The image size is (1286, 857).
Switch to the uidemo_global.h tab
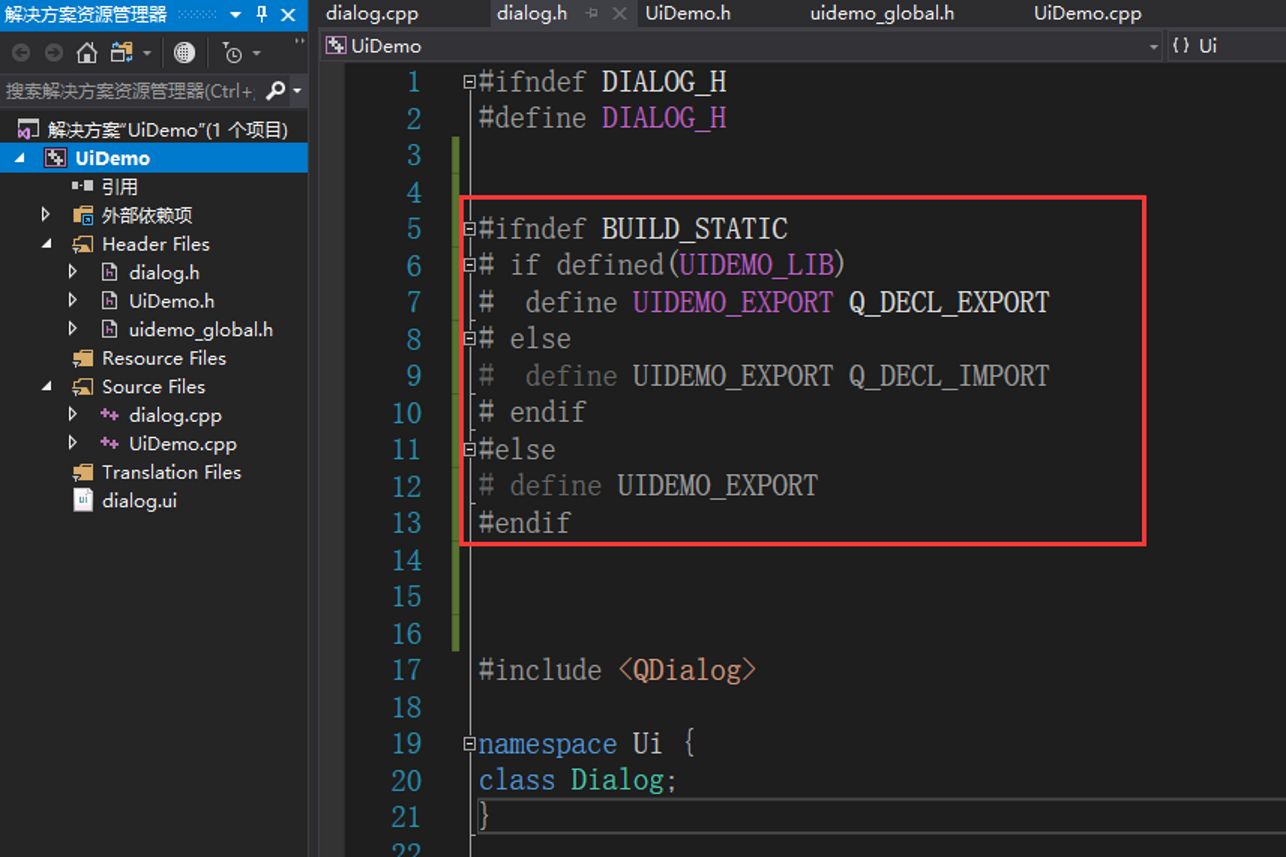(882, 14)
